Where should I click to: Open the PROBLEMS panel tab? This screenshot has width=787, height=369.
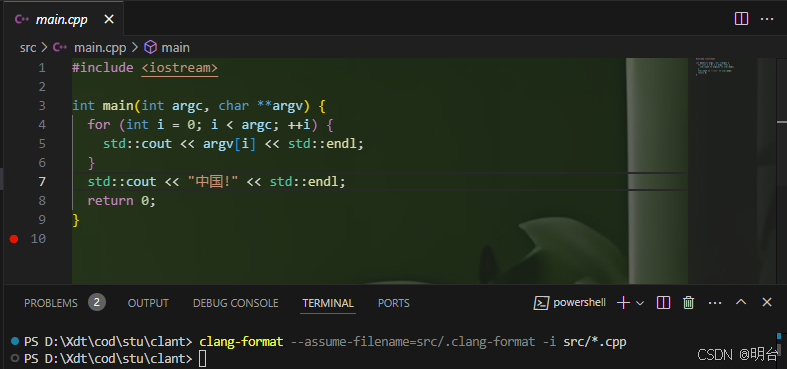[51, 303]
